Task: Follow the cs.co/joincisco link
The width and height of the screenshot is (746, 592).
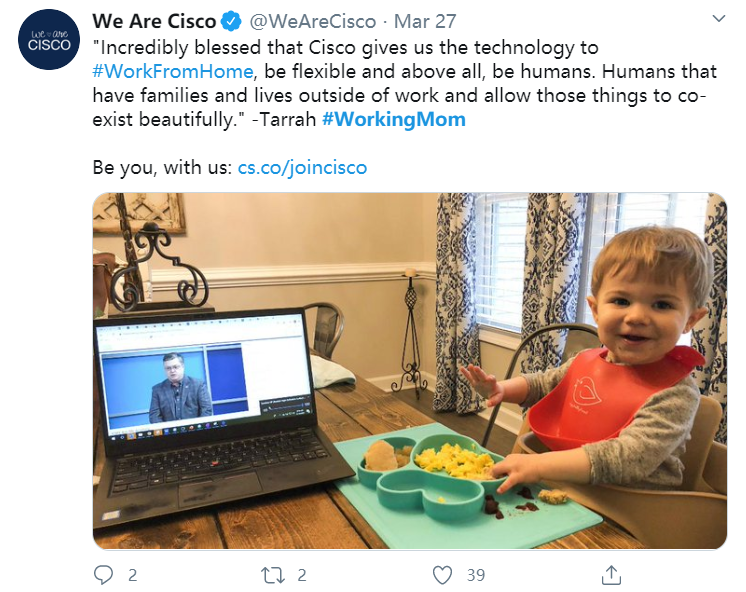Action: (302, 167)
